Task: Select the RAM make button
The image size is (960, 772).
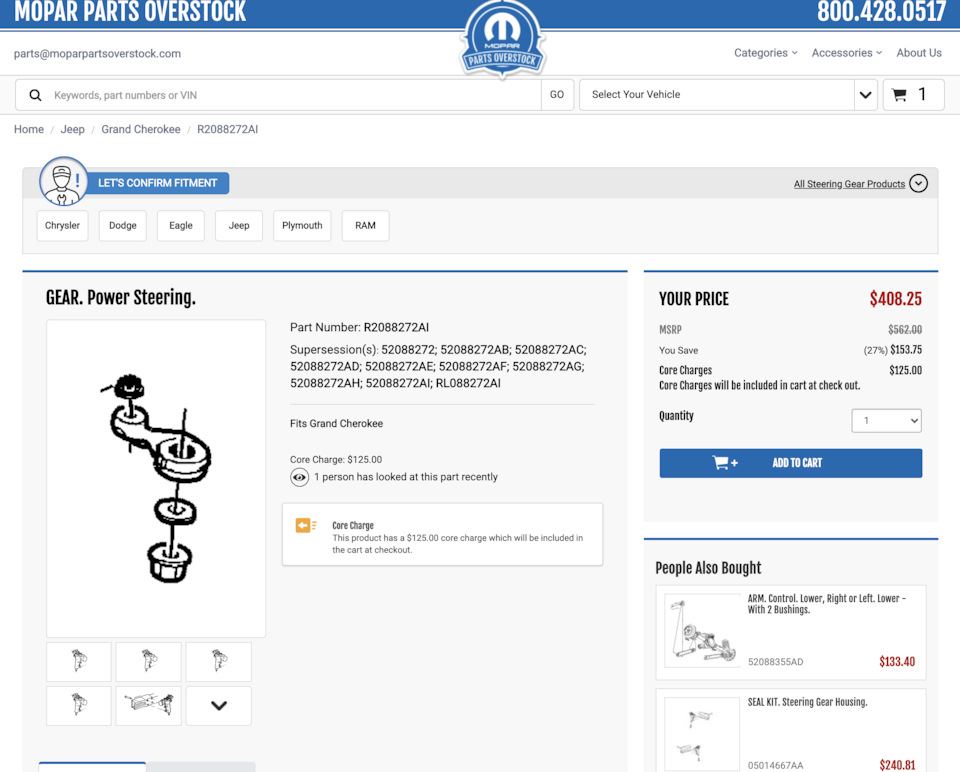Action: coord(366,225)
